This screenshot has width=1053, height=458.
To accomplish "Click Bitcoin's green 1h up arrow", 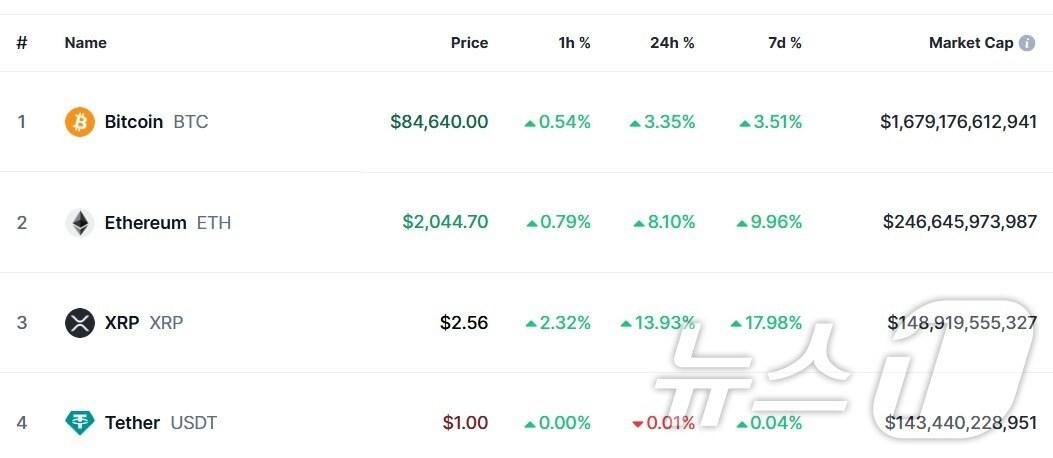I will point(530,123).
